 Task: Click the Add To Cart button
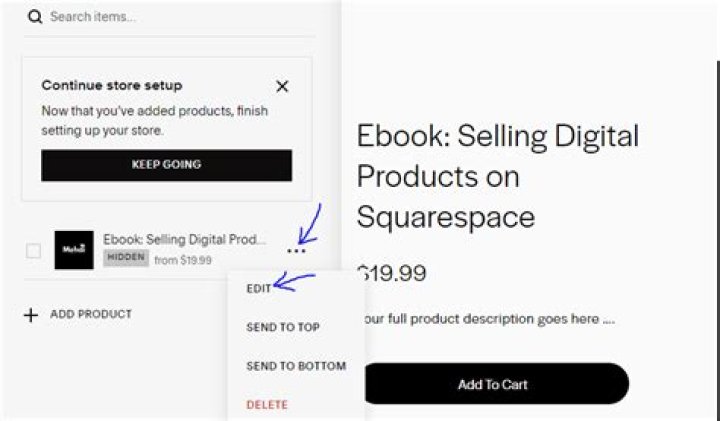pos(495,384)
